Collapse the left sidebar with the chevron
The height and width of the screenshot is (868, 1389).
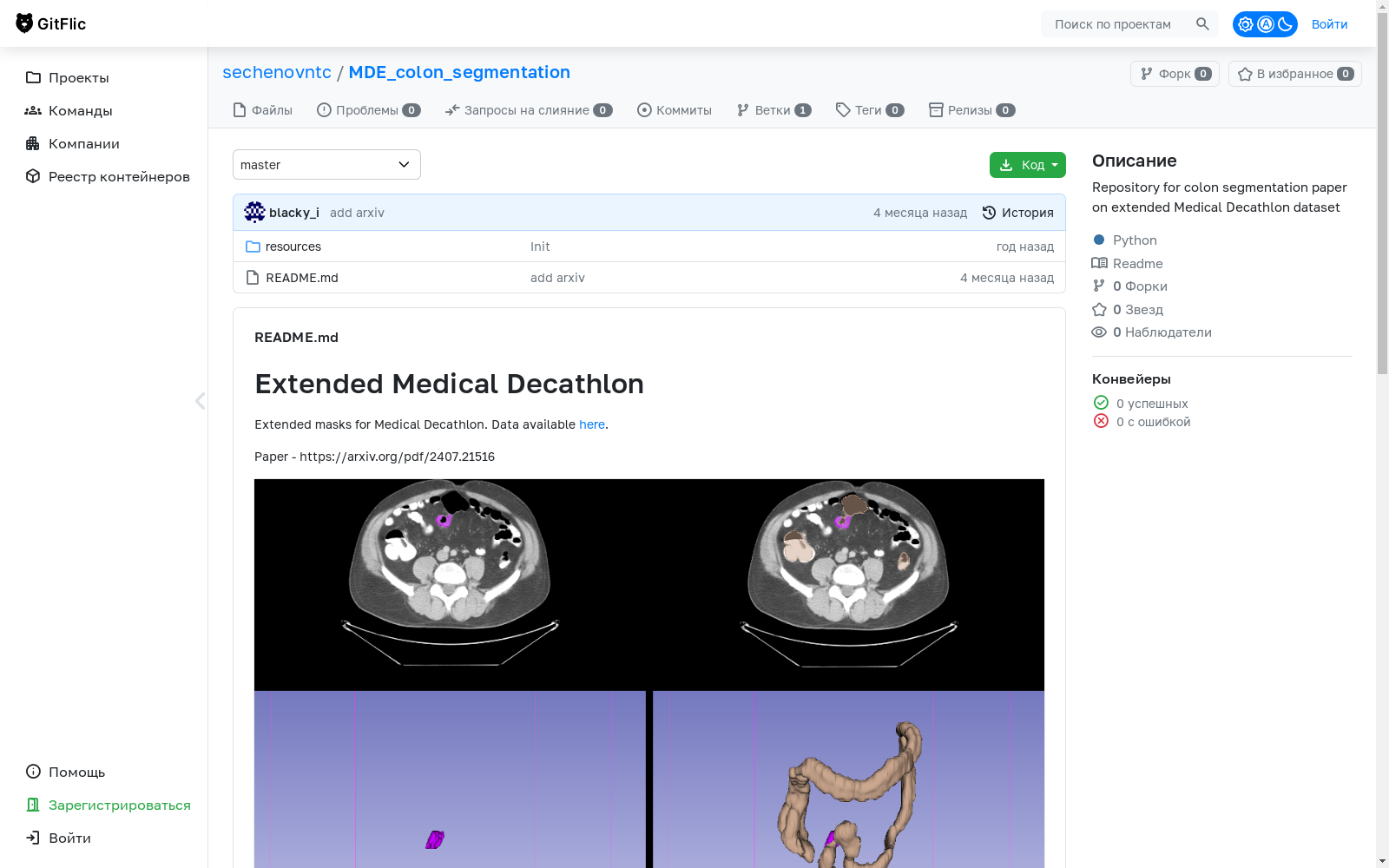tap(201, 400)
